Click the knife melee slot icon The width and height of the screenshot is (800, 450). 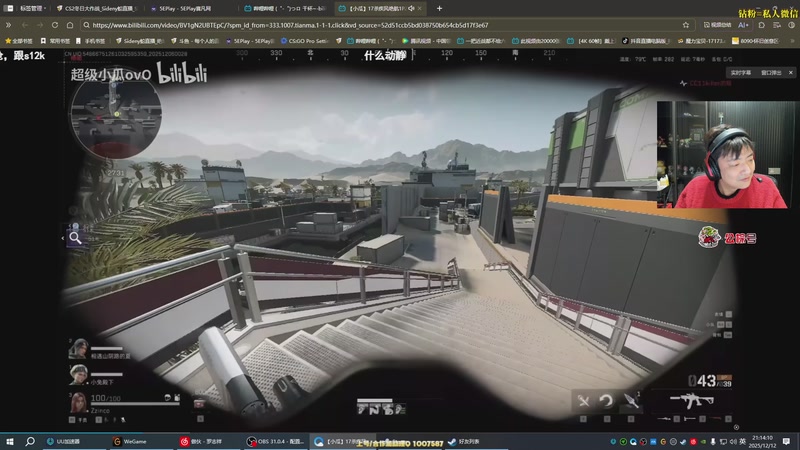(x=632, y=401)
